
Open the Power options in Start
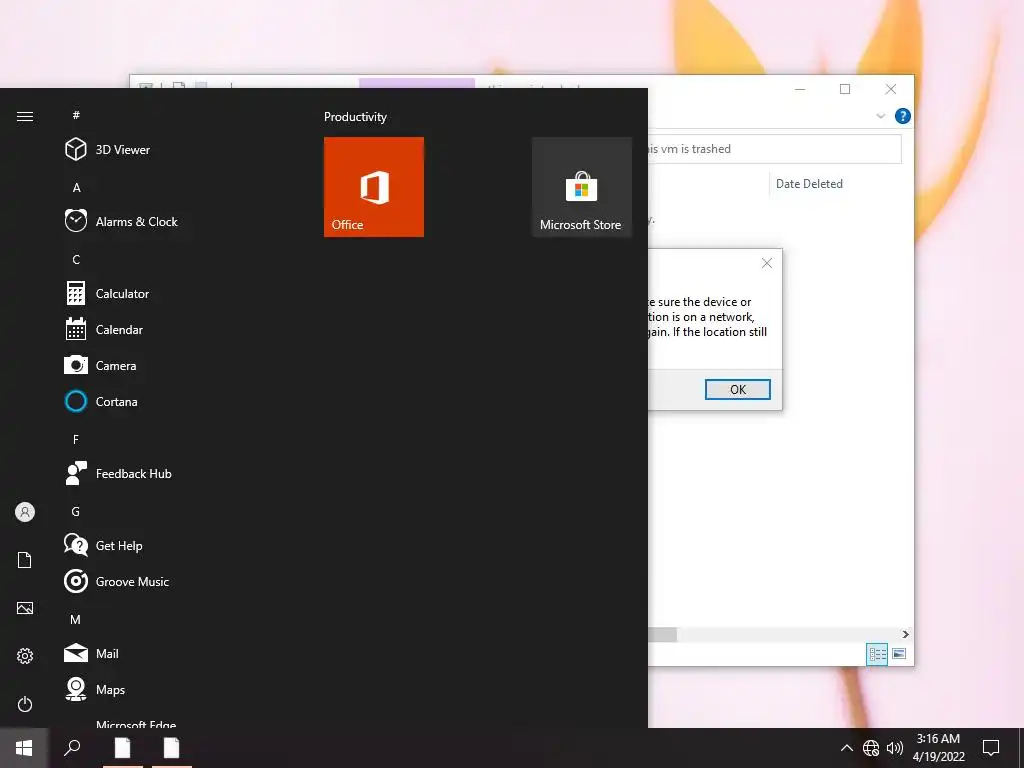pyautogui.click(x=25, y=704)
